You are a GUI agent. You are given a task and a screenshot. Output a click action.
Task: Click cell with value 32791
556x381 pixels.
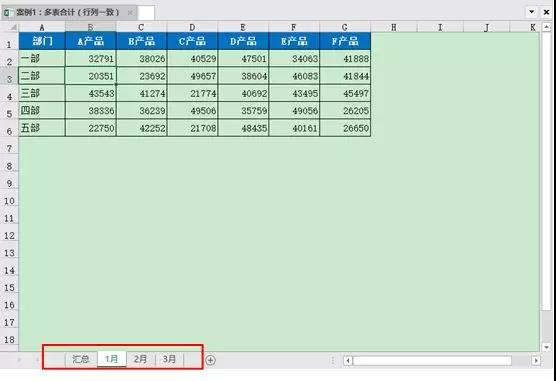click(91, 58)
